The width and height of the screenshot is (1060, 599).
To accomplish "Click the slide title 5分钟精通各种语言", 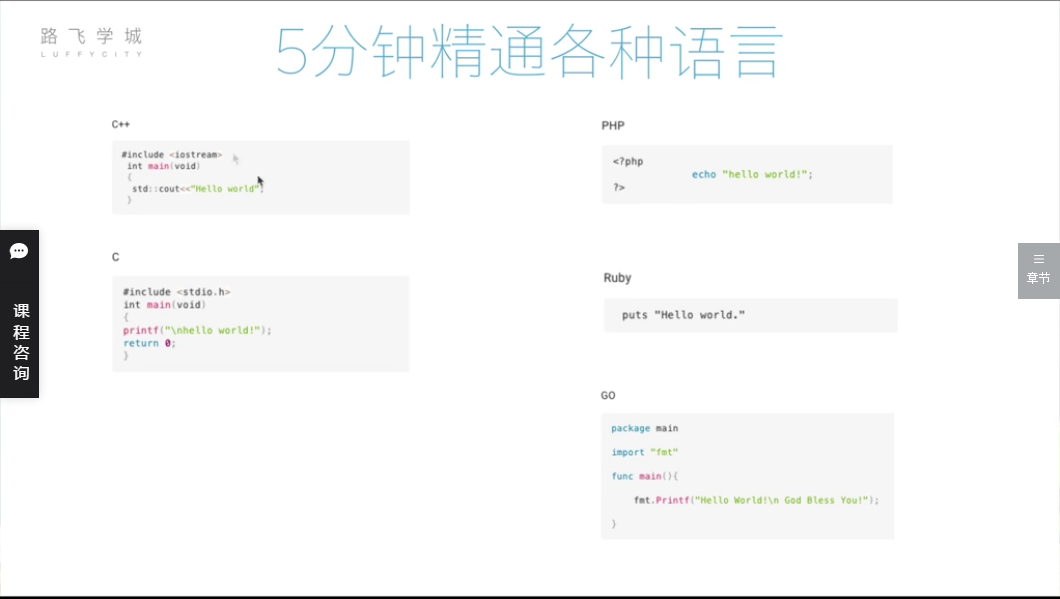I will [529, 52].
